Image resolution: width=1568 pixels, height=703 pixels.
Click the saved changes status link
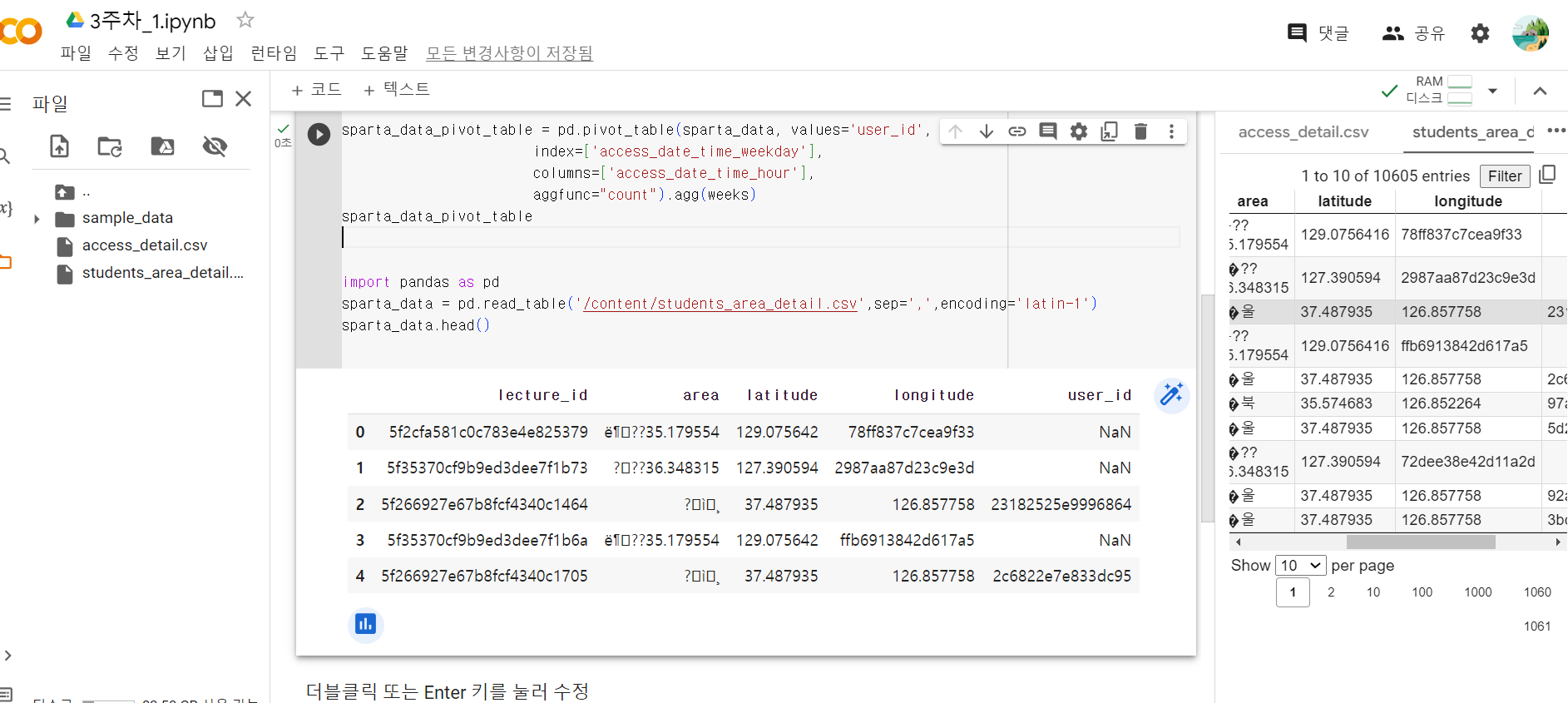[509, 52]
